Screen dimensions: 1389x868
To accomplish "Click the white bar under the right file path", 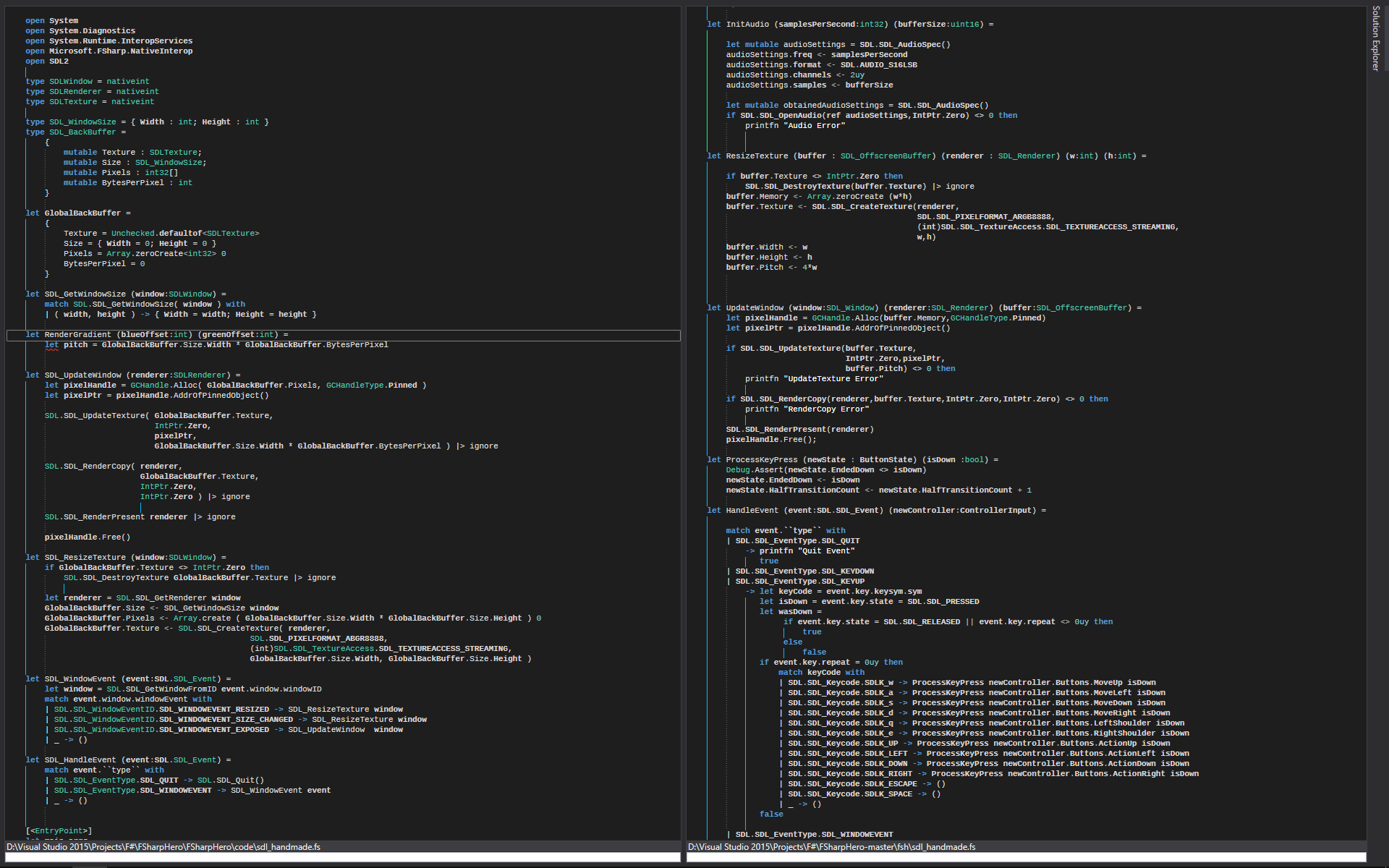I will point(1026,857).
